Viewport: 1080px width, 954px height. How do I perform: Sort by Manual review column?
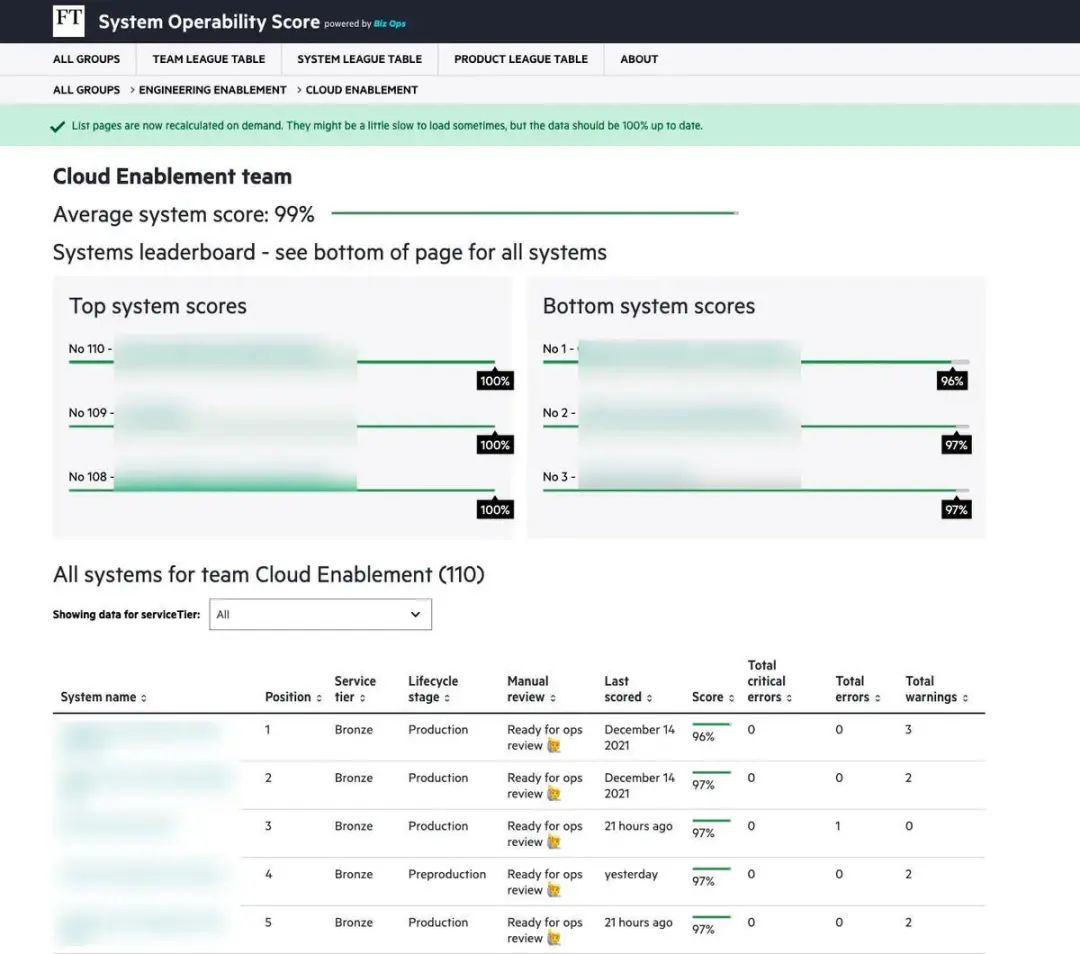[531, 689]
